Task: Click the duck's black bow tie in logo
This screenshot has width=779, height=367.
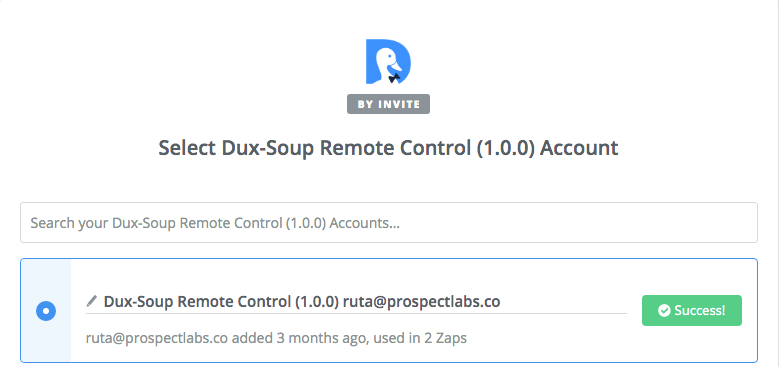Action: point(394,78)
